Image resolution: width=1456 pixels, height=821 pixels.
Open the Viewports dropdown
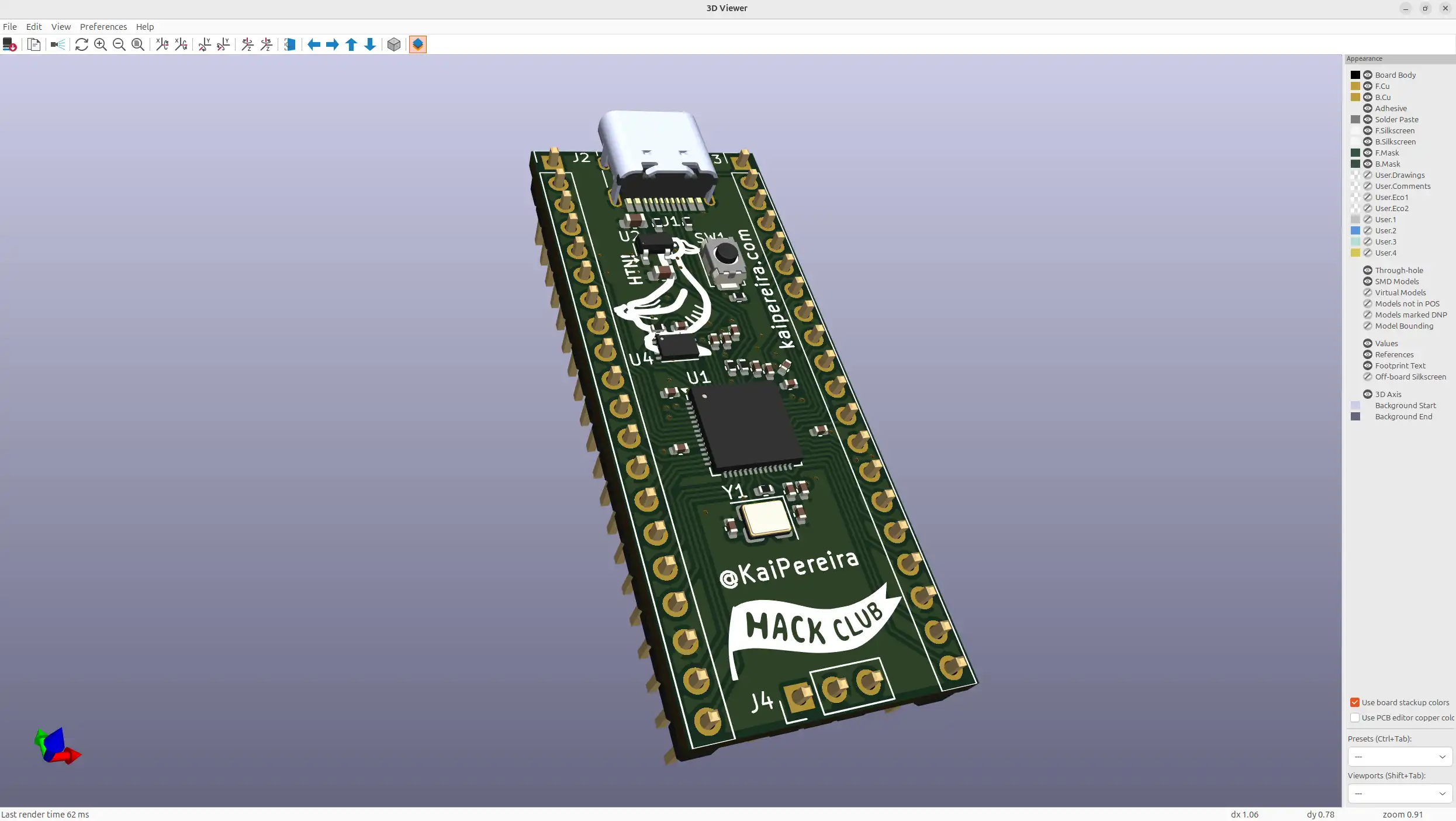click(x=1400, y=794)
